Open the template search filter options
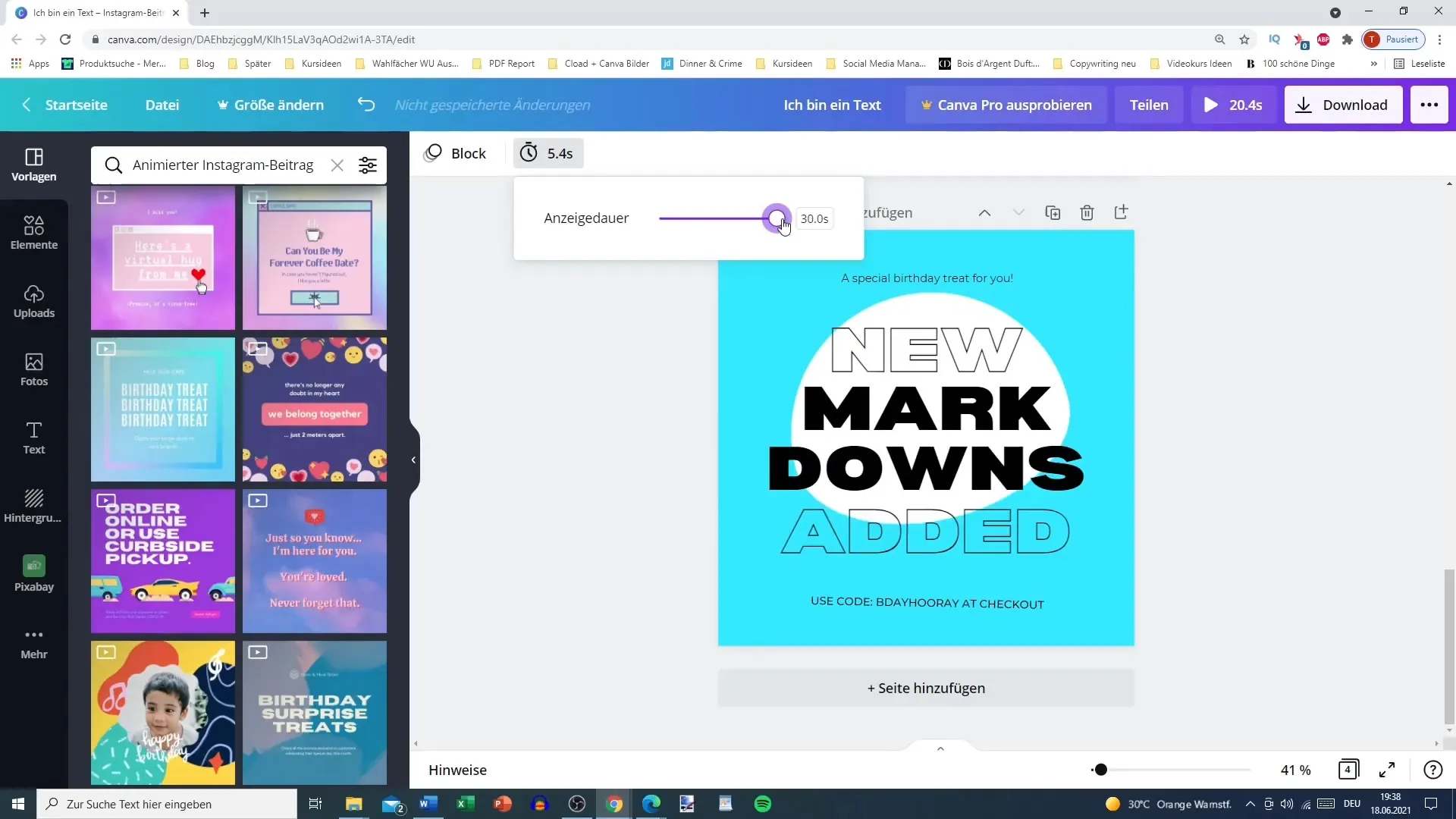 [x=368, y=165]
